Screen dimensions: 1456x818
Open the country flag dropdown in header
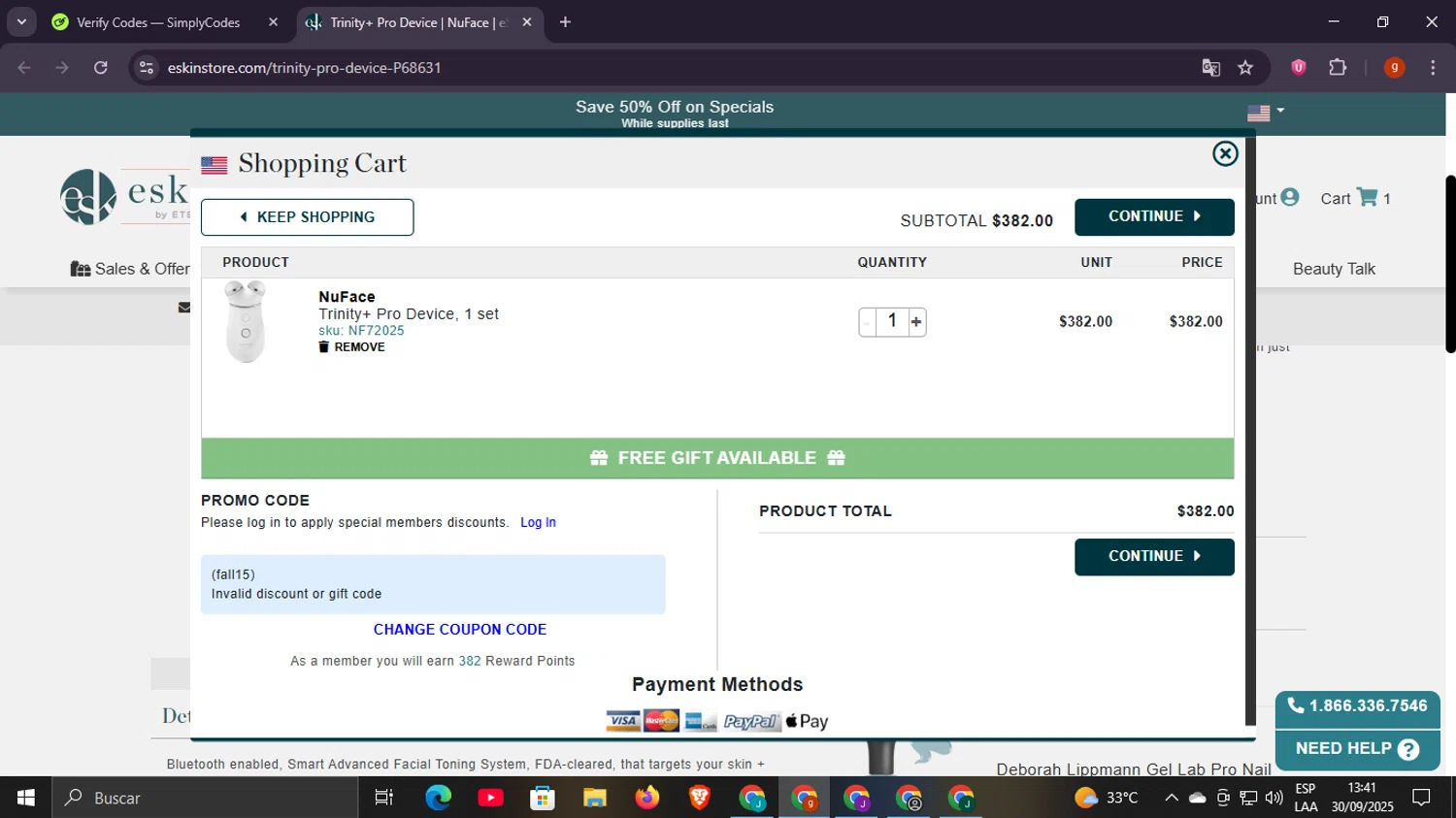pos(1266,112)
